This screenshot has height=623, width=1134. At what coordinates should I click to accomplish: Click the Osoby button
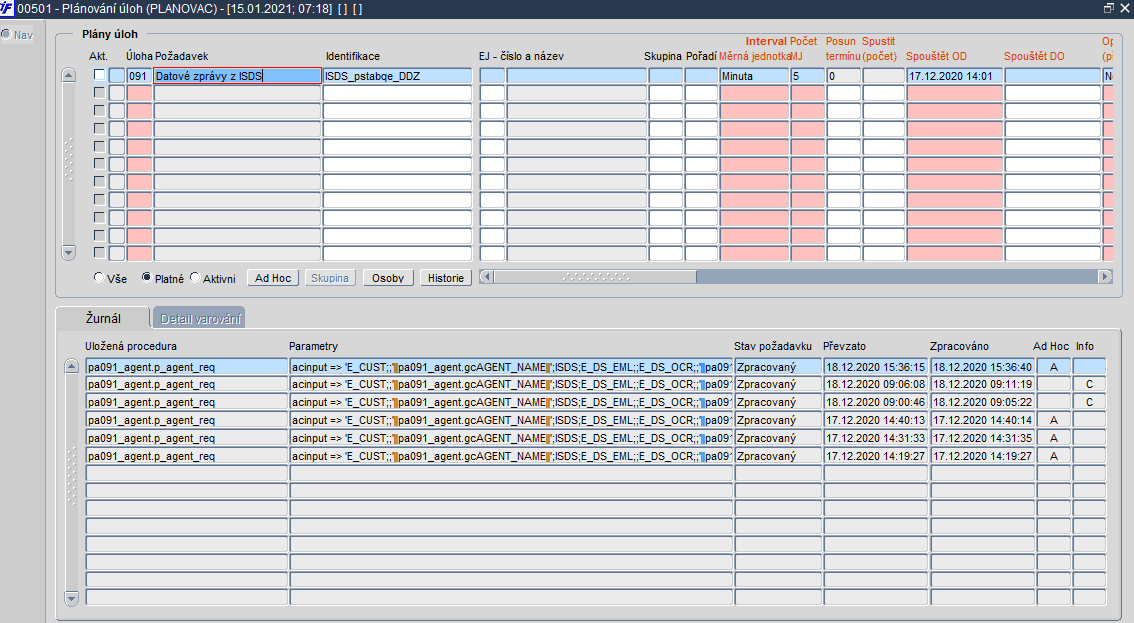[388, 278]
